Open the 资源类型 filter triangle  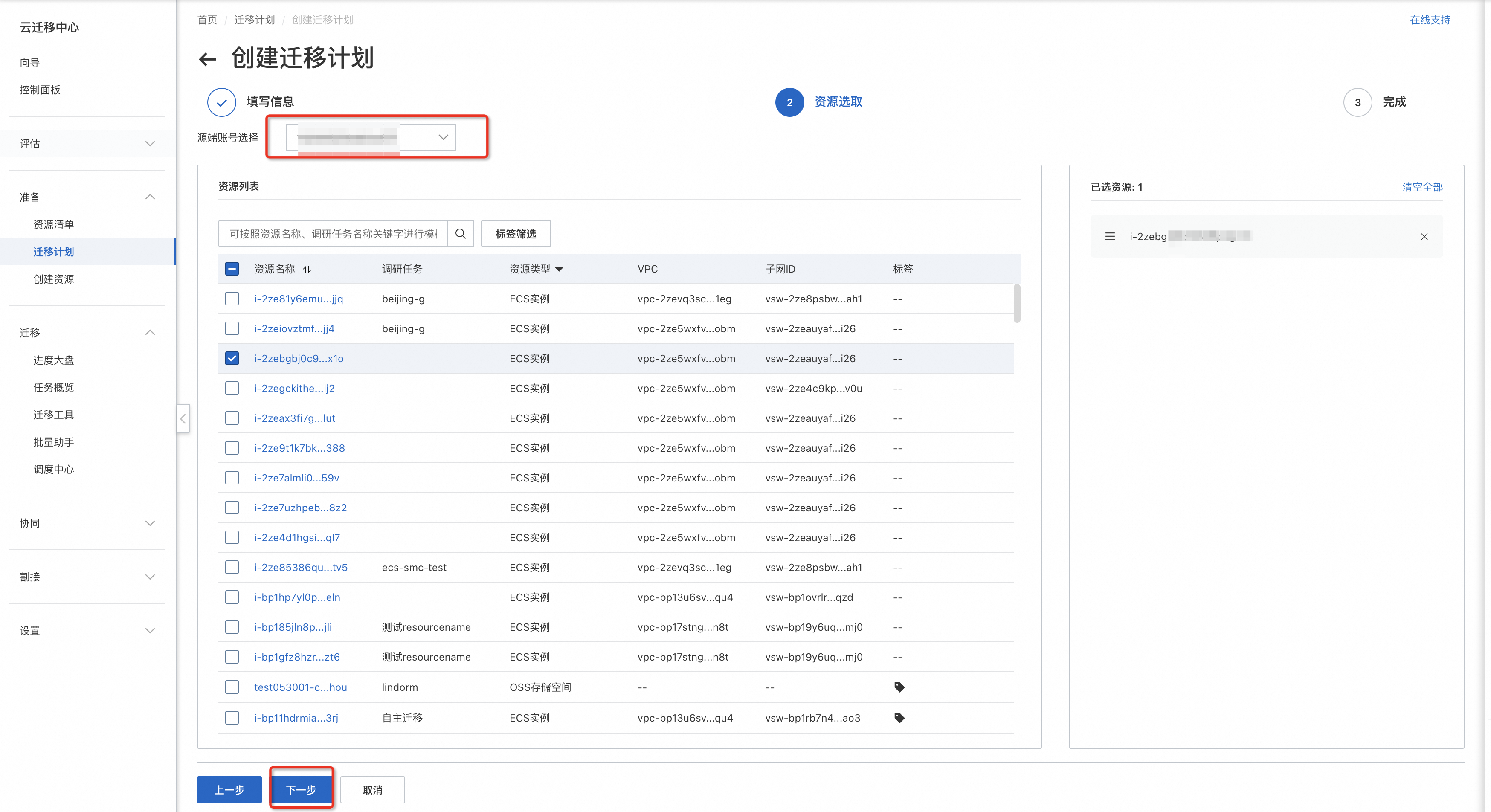(x=559, y=270)
